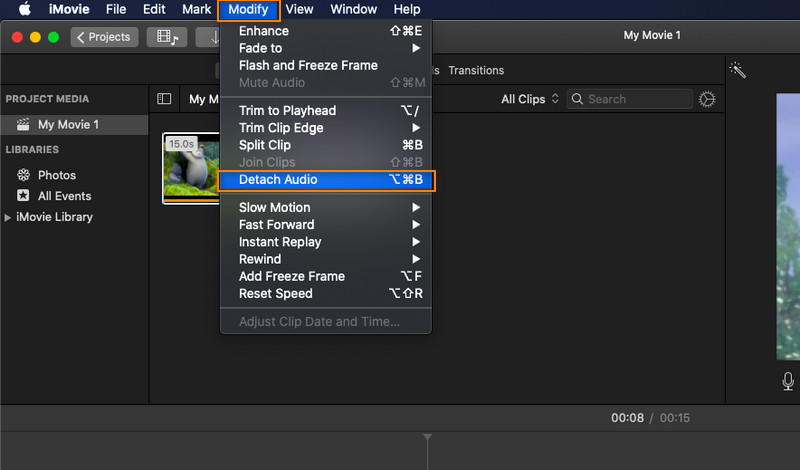
Task: Click the timeline playhead marker
Action: coord(428,437)
